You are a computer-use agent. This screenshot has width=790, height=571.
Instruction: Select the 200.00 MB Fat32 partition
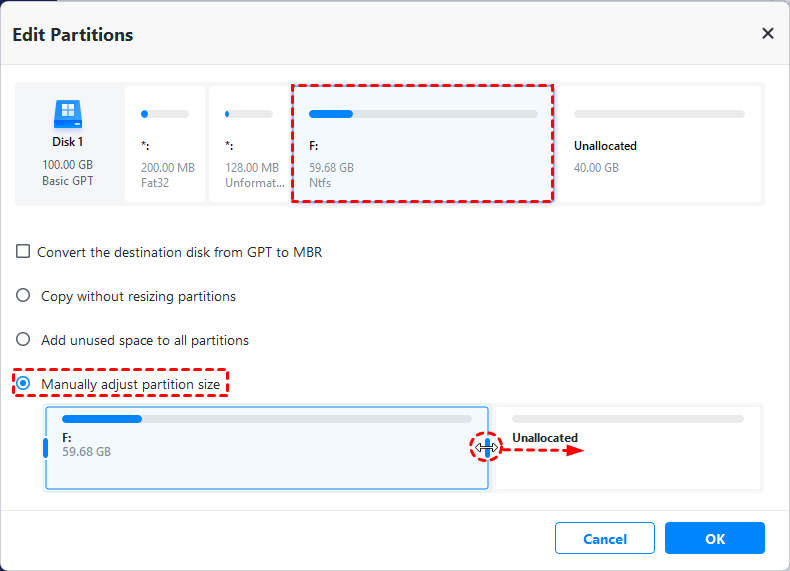pos(165,144)
